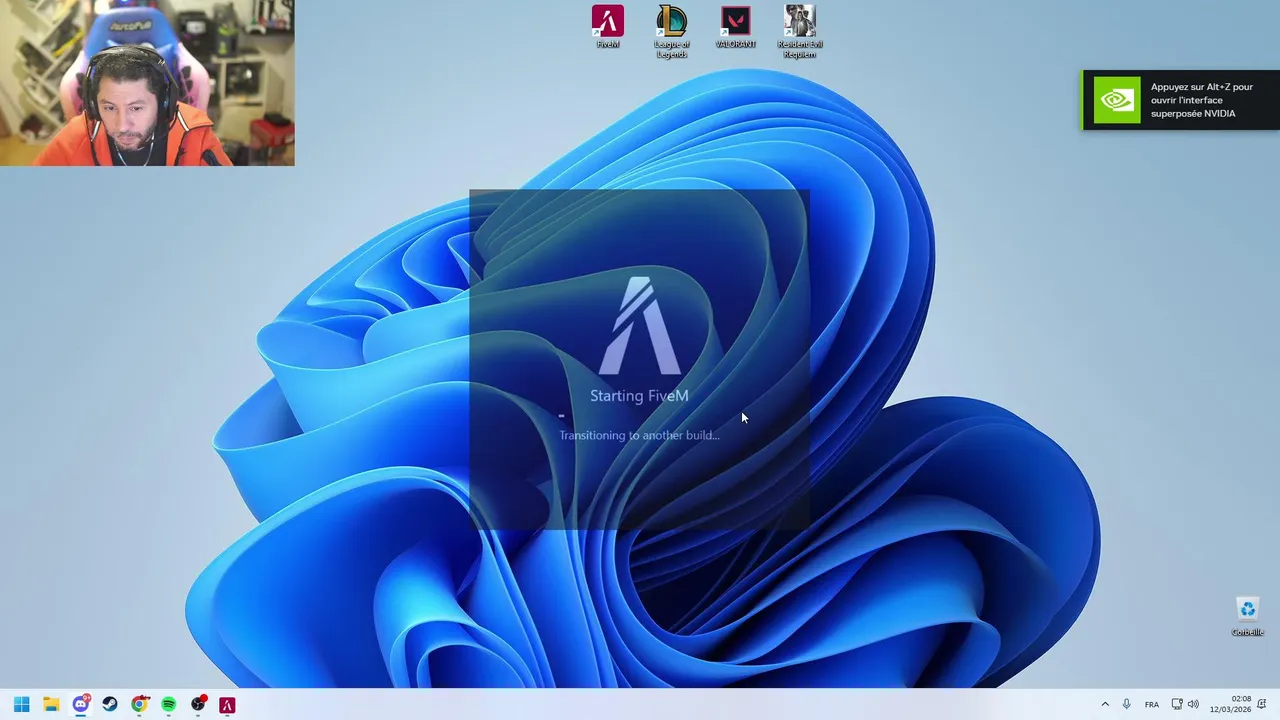Screen dimensions: 1280x720
Task: Open File Explorer from the taskbar
Action: [51, 704]
